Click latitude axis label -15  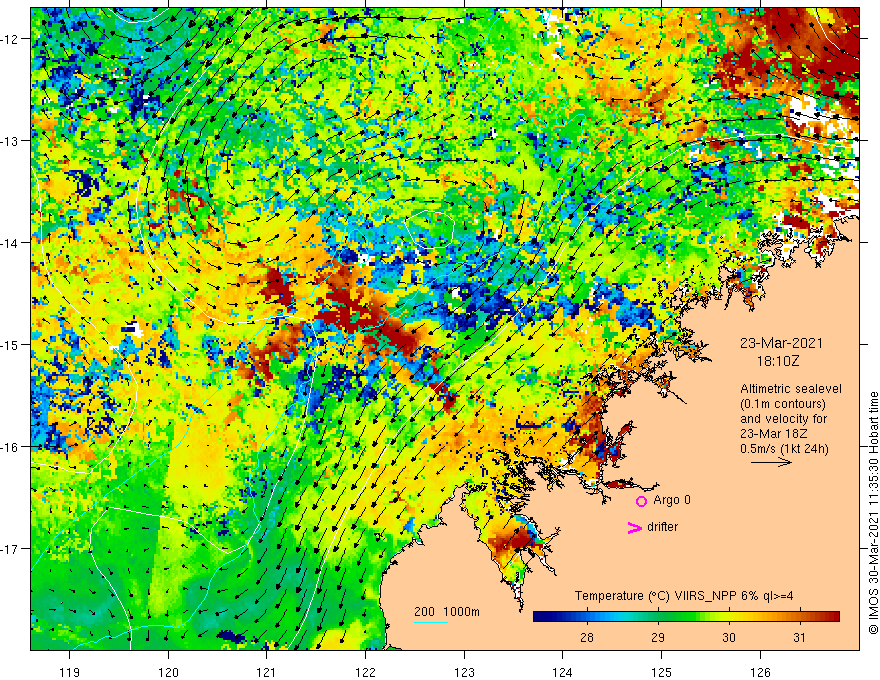click(11, 344)
